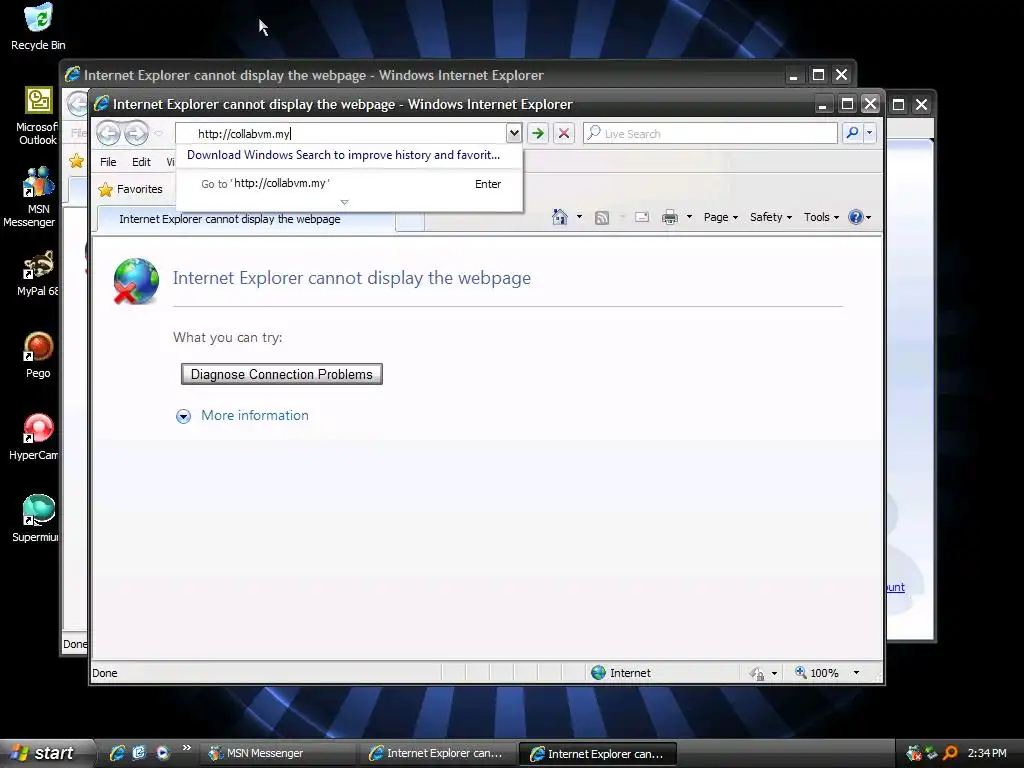Open the Page dropdown menu

coord(720,217)
